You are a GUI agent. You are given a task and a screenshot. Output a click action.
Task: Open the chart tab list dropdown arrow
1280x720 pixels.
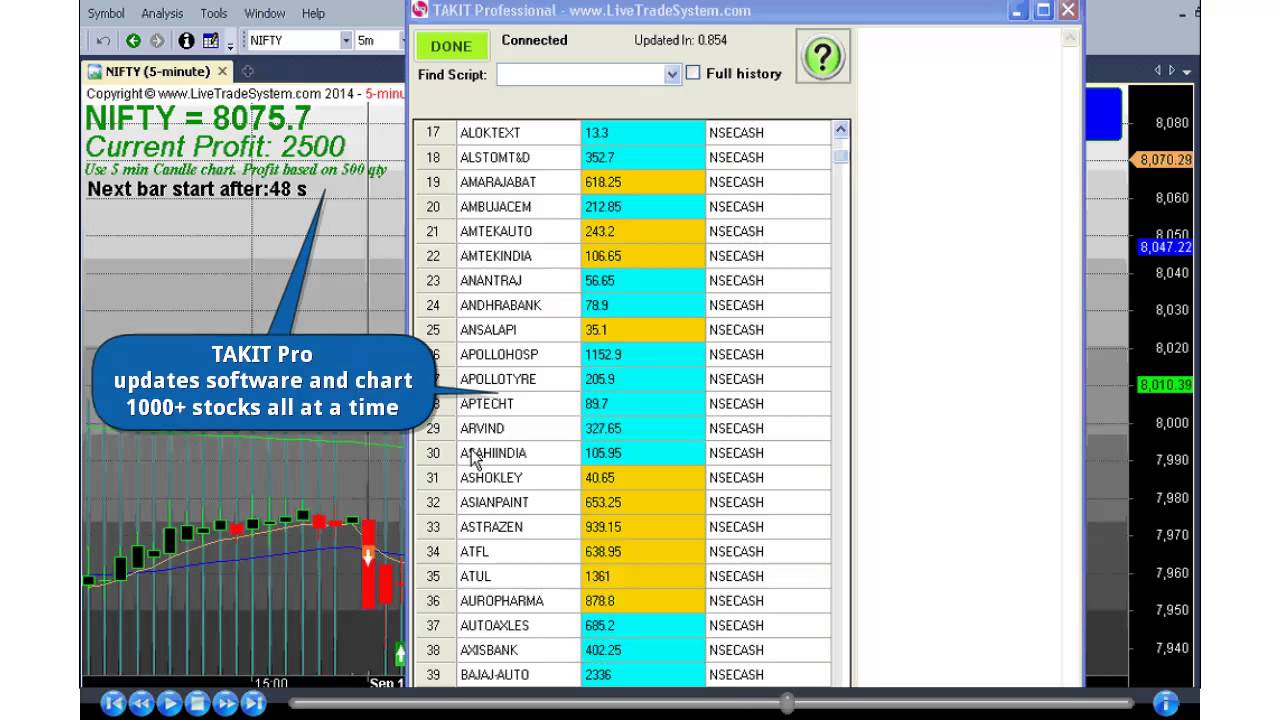point(1187,72)
